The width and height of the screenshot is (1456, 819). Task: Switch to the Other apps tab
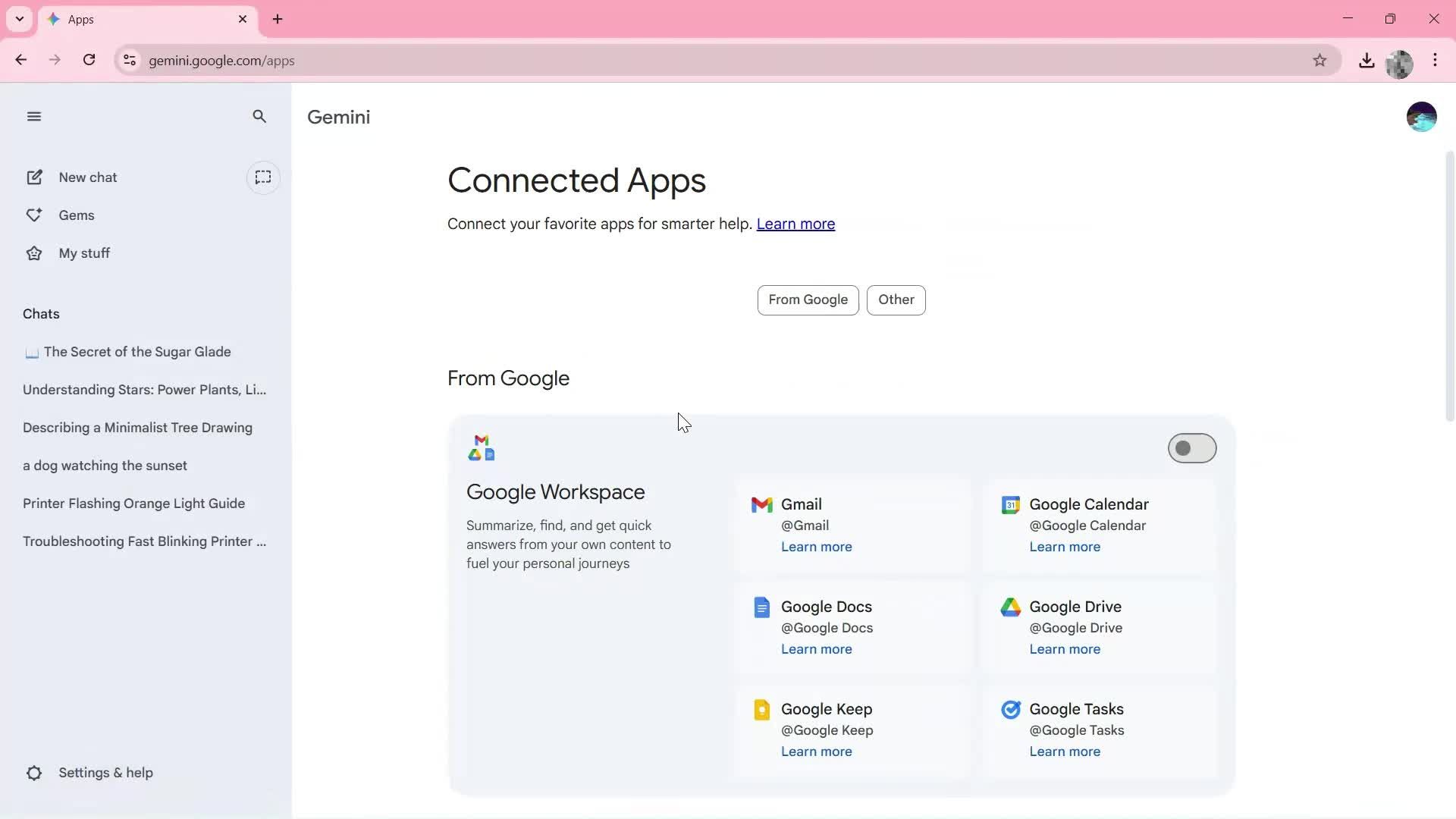tap(896, 300)
